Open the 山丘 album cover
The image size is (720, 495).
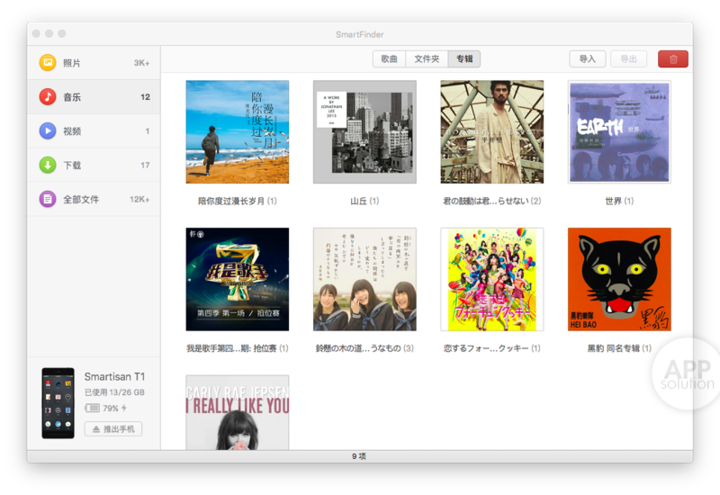(x=364, y=132)
